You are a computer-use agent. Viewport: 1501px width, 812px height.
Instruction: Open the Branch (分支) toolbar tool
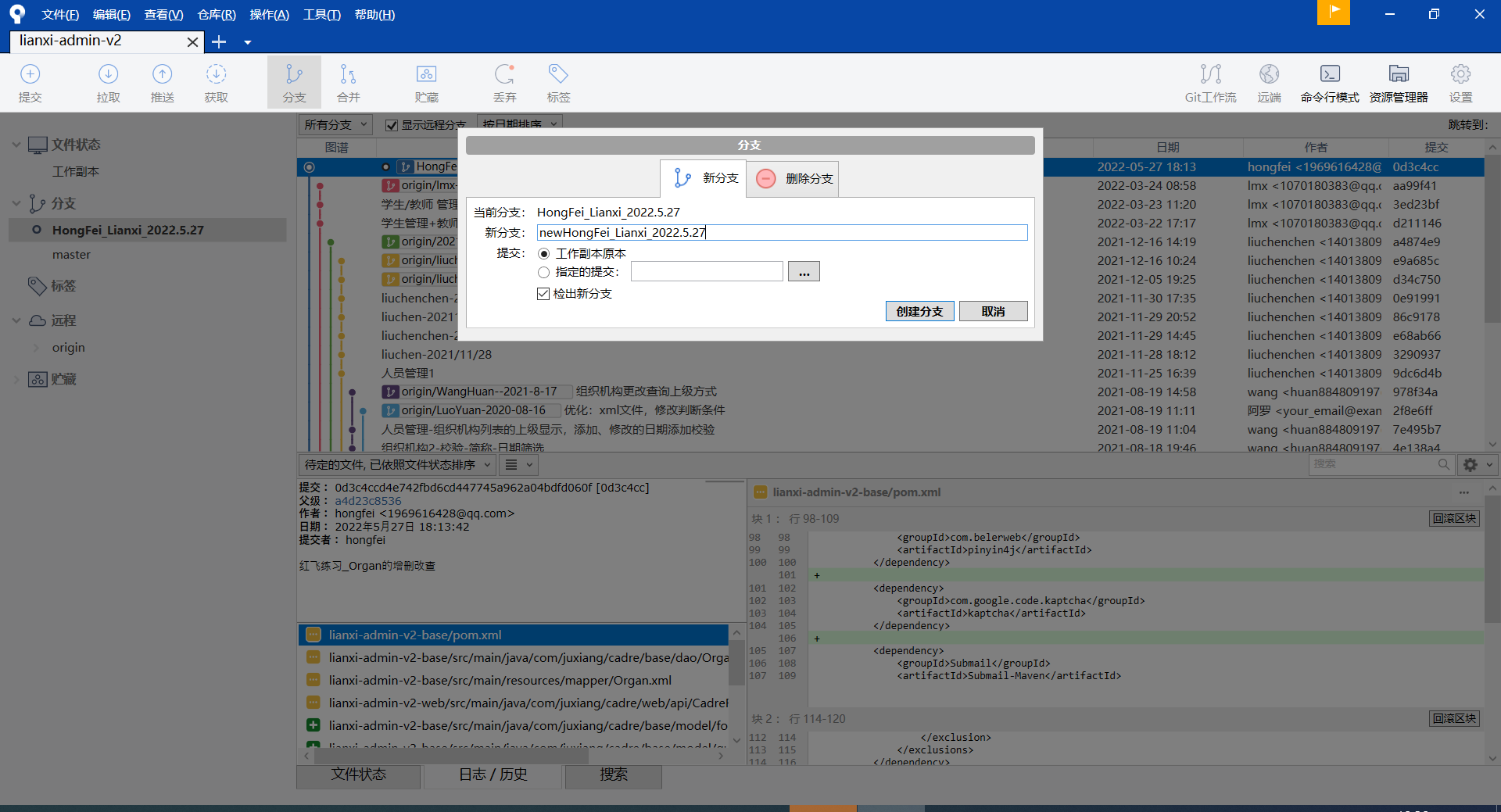pyautogui.click(x=294, y=83)
